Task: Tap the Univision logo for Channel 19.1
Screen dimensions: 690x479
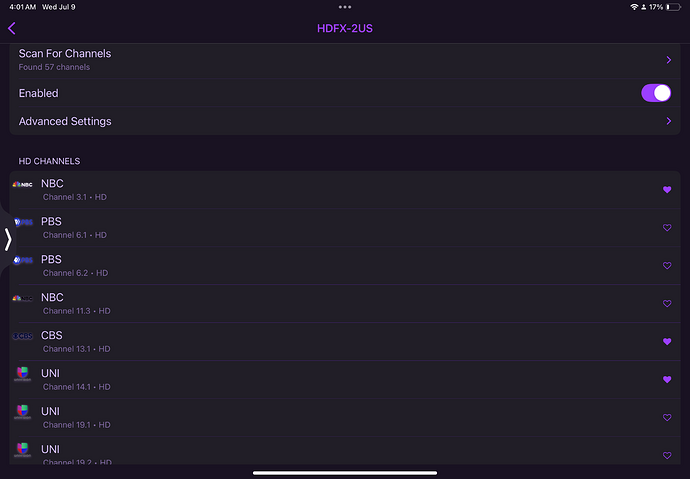Action: coord(22,412)
